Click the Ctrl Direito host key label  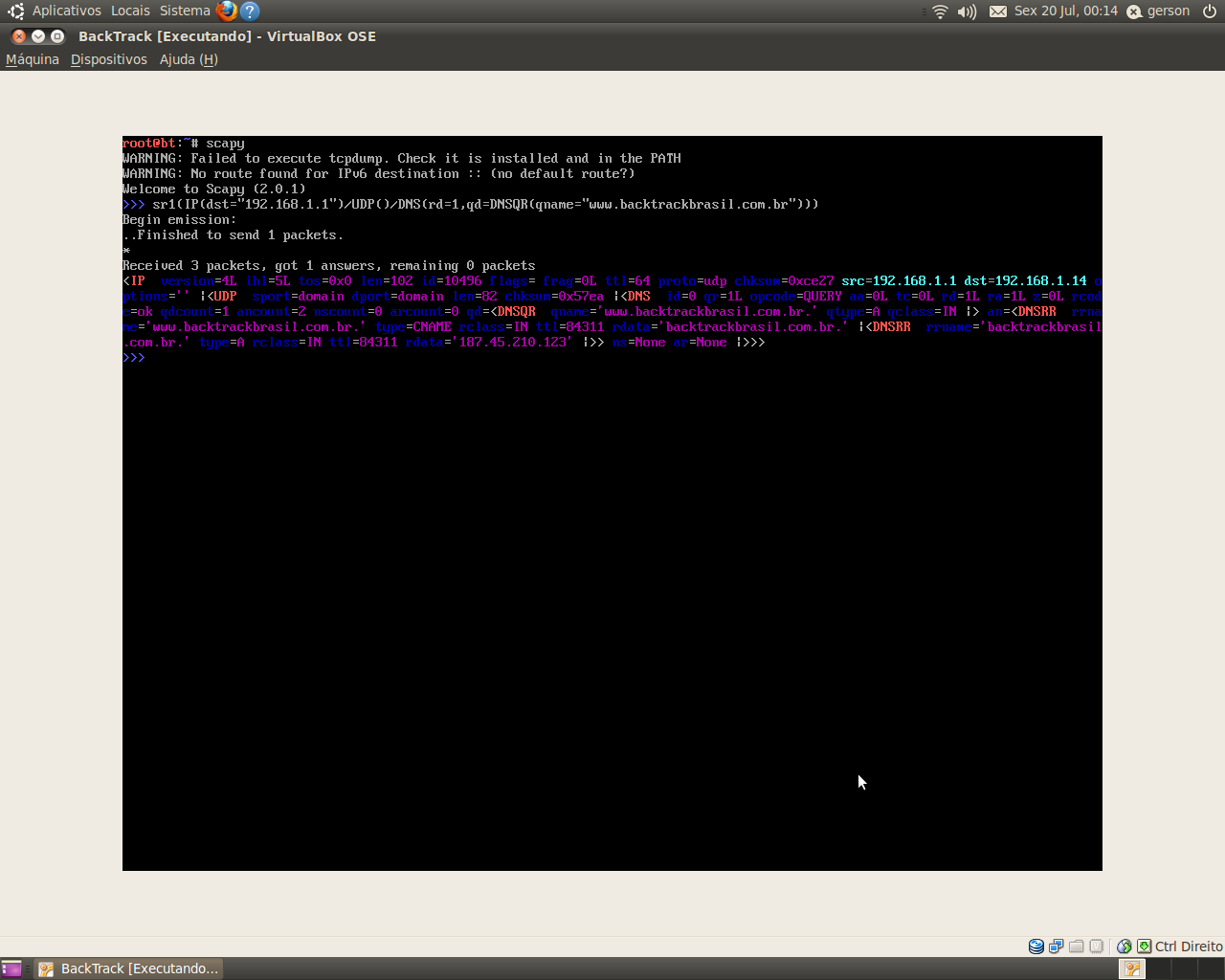tap(1189, 947)
